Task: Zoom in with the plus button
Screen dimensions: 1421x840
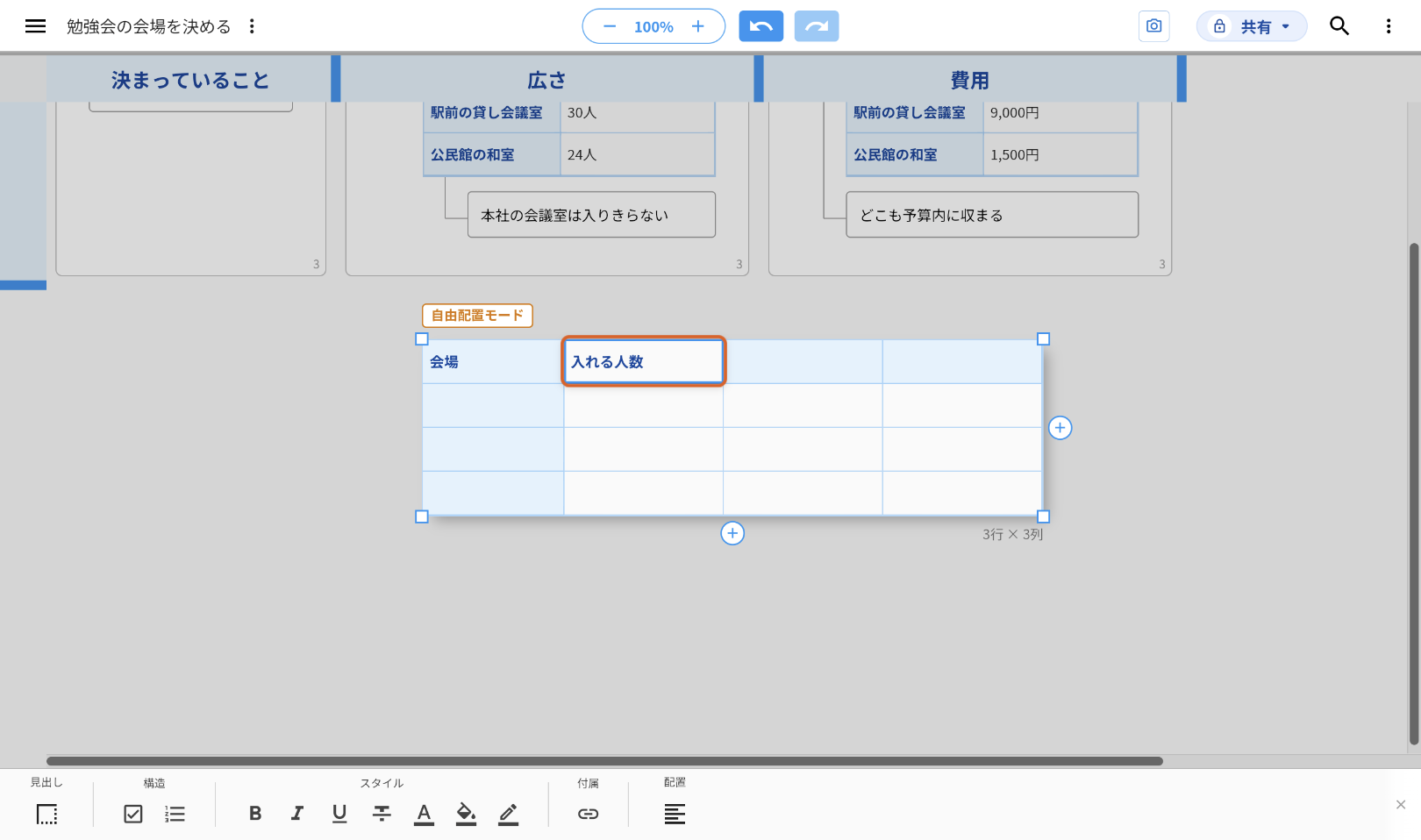Action: pos(698,26)
